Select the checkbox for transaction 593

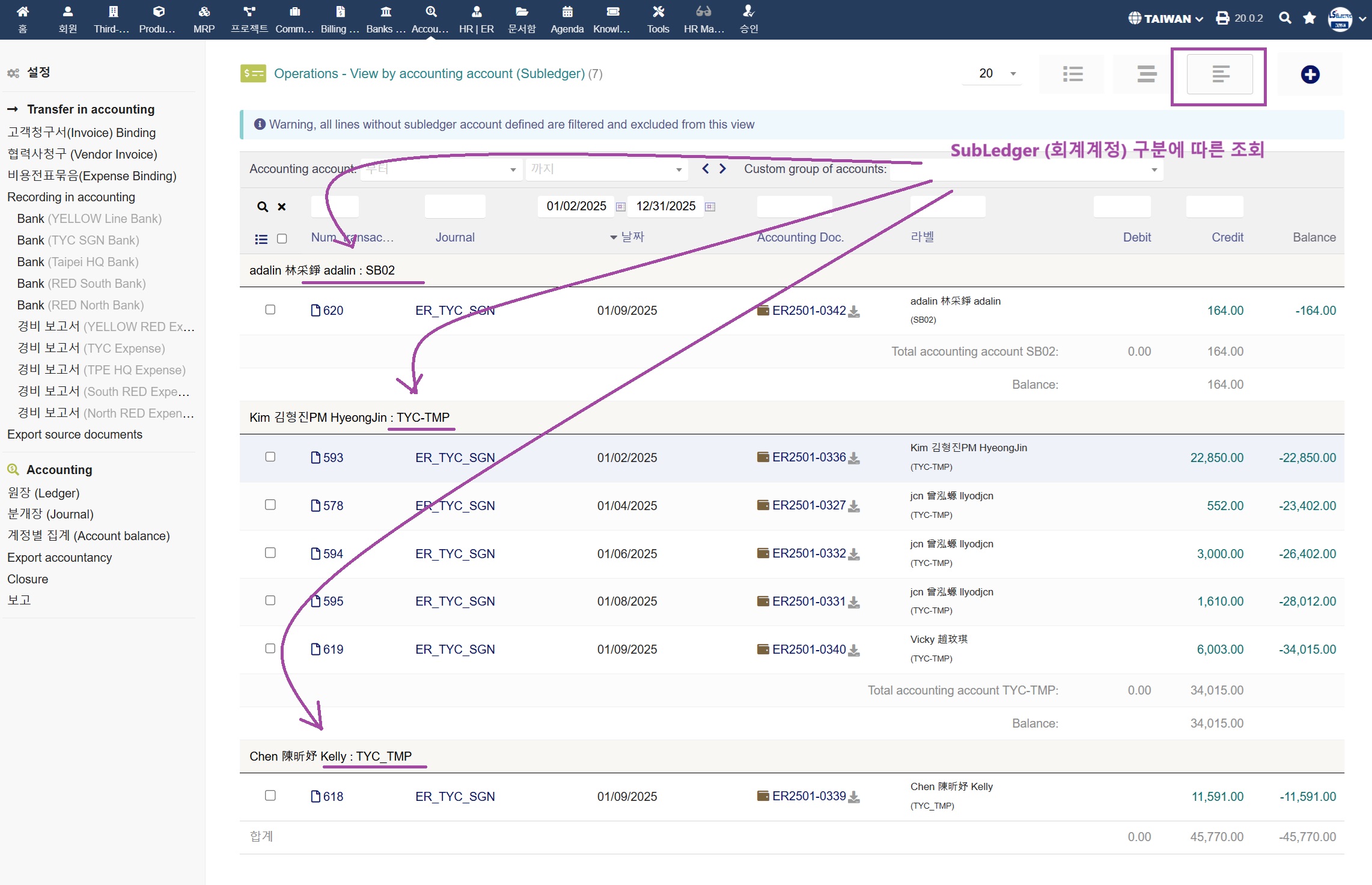(x=270, y=457)
